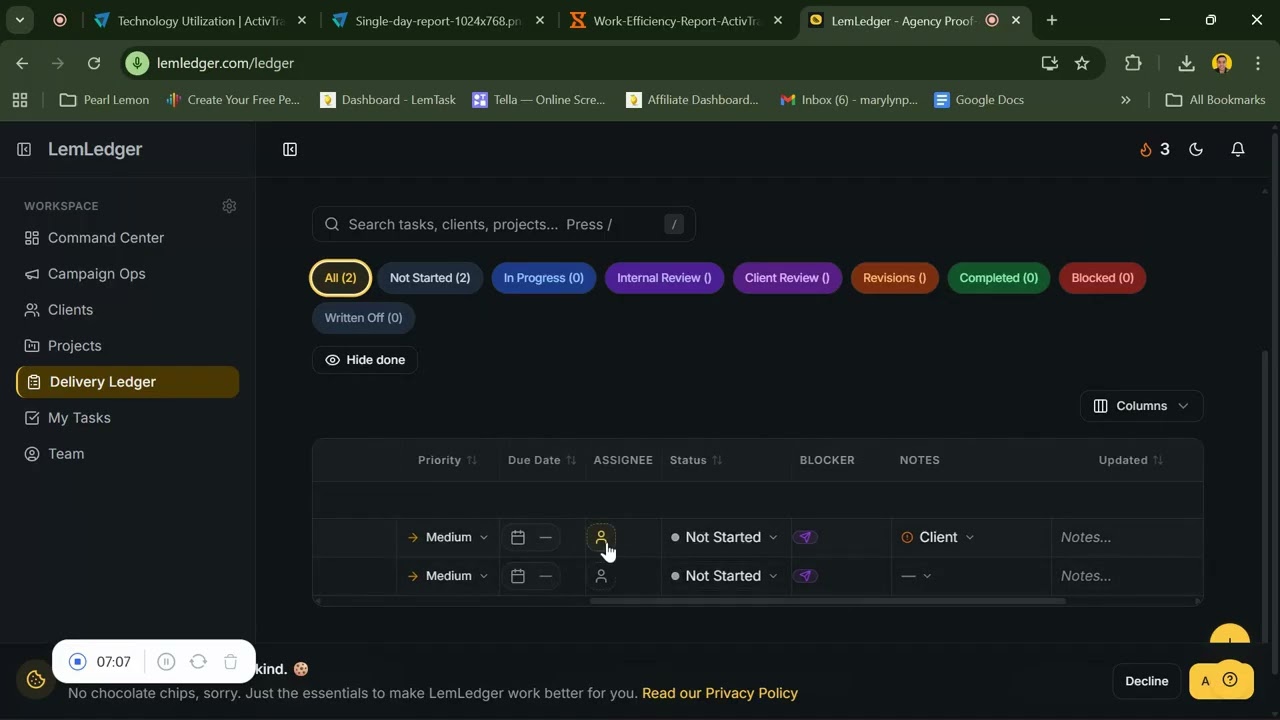Image resolution: width=1280 pixels, height=720 pixels.
Task: Filter by Revisions
Action: (894, 278)
